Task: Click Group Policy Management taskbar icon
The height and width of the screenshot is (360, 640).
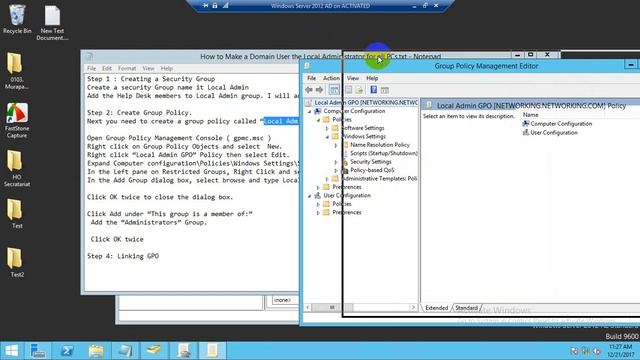Action: [x=183, y=351]
